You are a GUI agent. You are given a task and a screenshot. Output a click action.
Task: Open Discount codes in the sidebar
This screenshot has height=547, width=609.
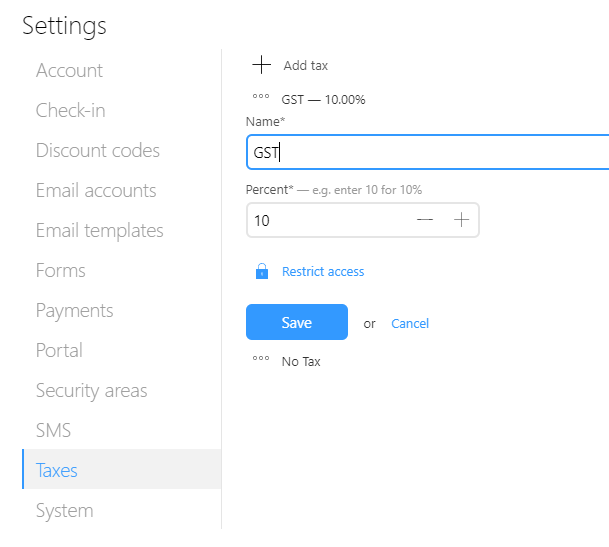point(97,150)
